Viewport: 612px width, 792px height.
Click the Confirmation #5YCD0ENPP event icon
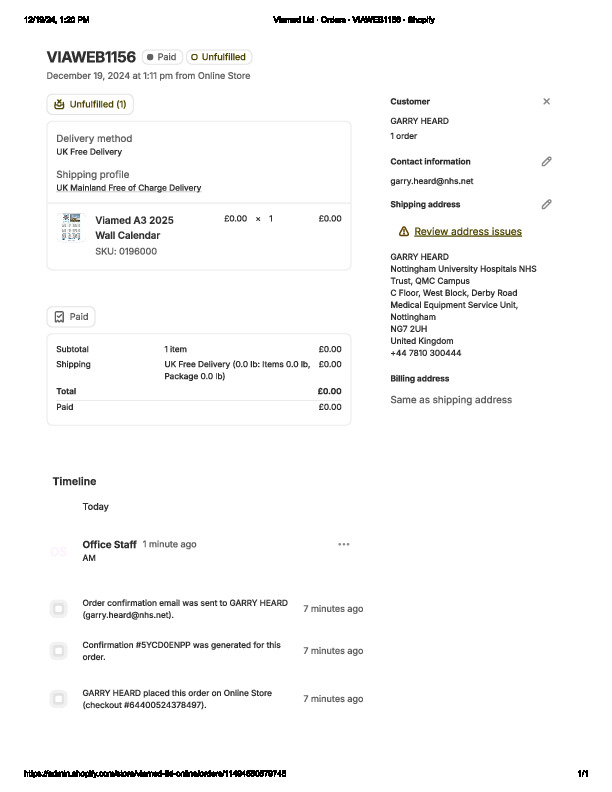click(x=59, y=651)
